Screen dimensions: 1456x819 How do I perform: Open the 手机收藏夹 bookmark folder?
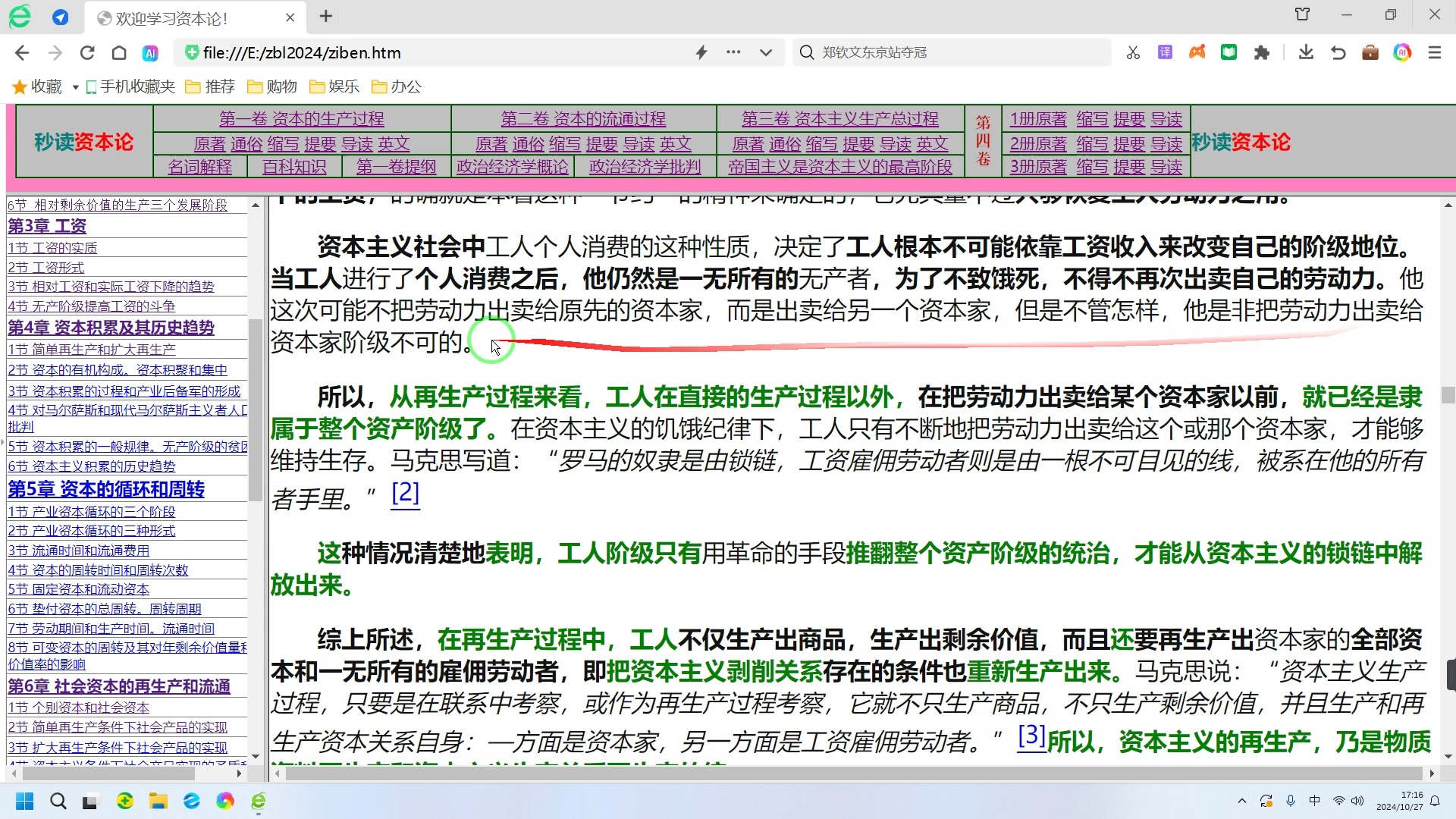pos(130,86)
